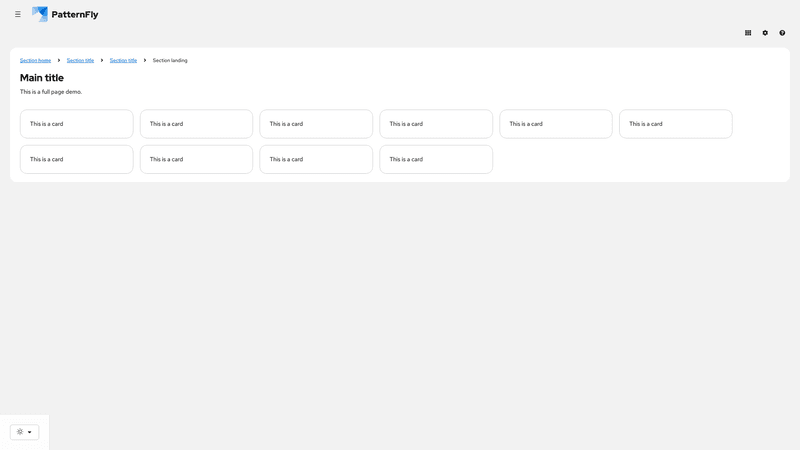Open help with the question mark icon

click(782, 33)
